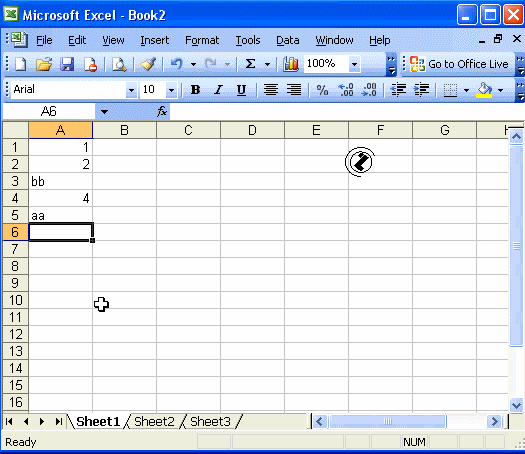Toggle Italic formatting
525x454 pixels.
(x=218, y=90)
